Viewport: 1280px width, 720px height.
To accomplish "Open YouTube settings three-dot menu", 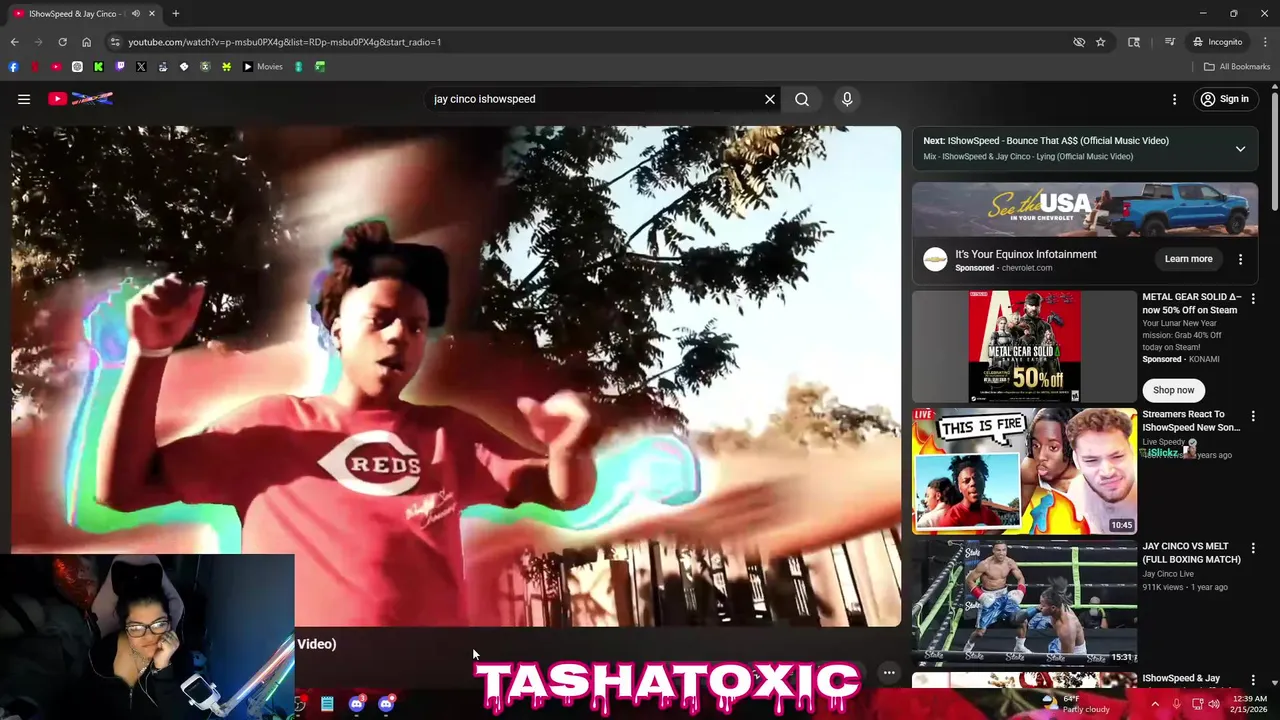I will click(x=1175, y=99).
